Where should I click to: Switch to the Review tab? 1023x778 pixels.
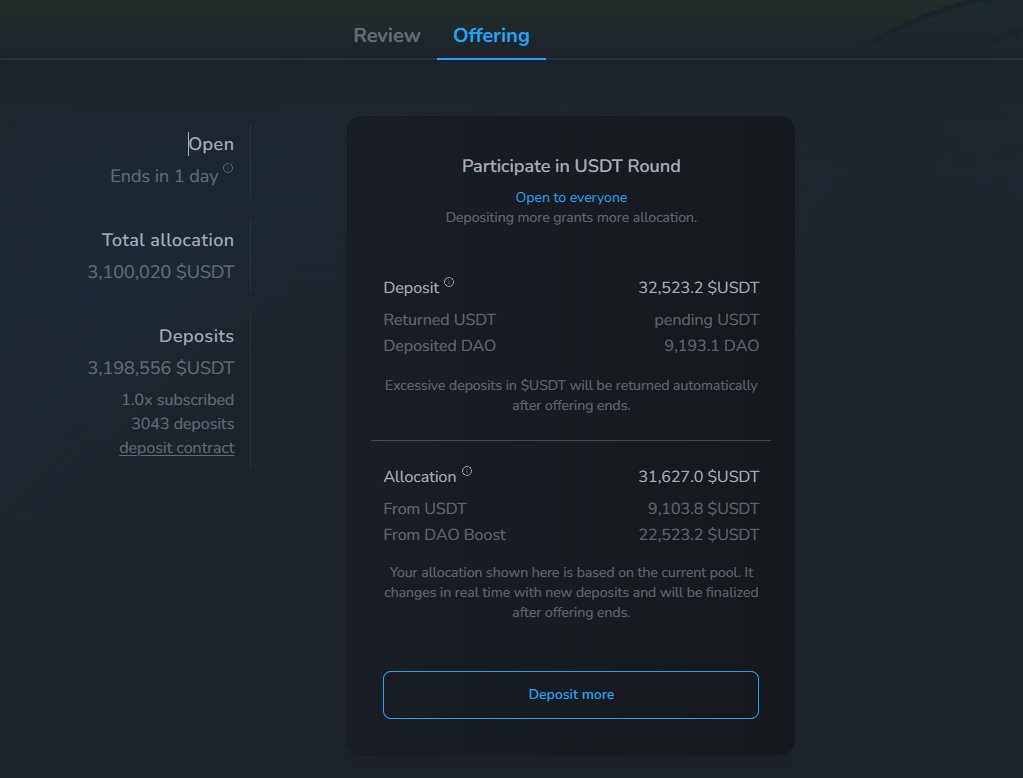coord(386,35)
